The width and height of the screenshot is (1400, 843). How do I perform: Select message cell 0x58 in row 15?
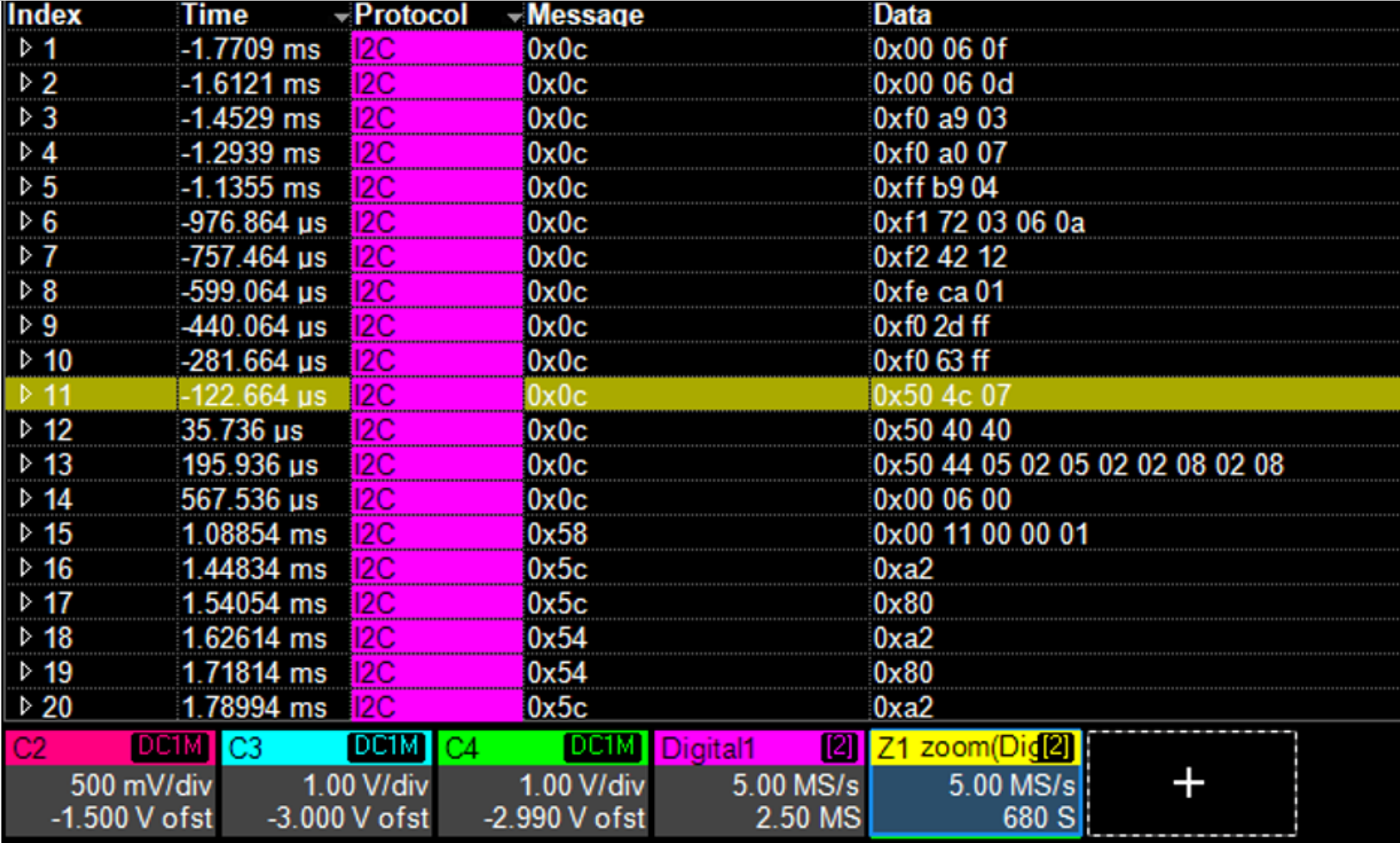point(557,534)
